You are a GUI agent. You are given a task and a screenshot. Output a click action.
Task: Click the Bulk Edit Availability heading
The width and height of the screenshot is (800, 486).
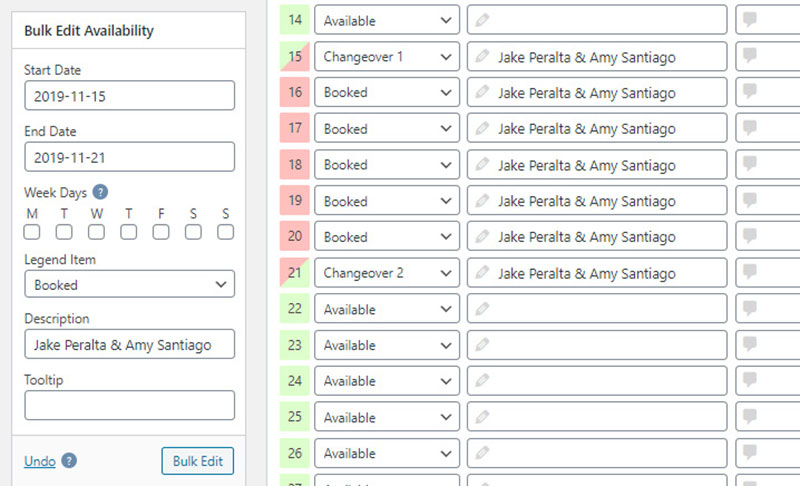(x=89, y=31)
